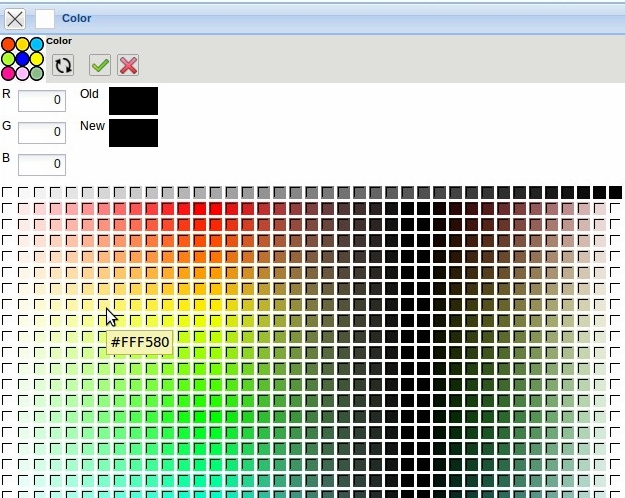Click the white square icon beside Color title
625x498 pixels.
[x=45, y=18]
